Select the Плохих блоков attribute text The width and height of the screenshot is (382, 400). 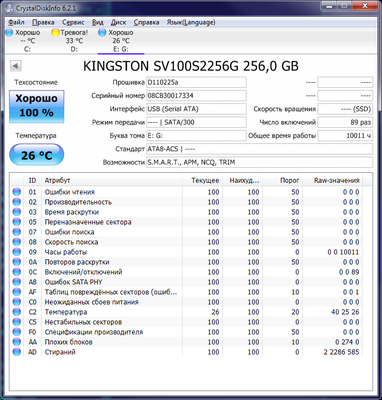point(68,342)
